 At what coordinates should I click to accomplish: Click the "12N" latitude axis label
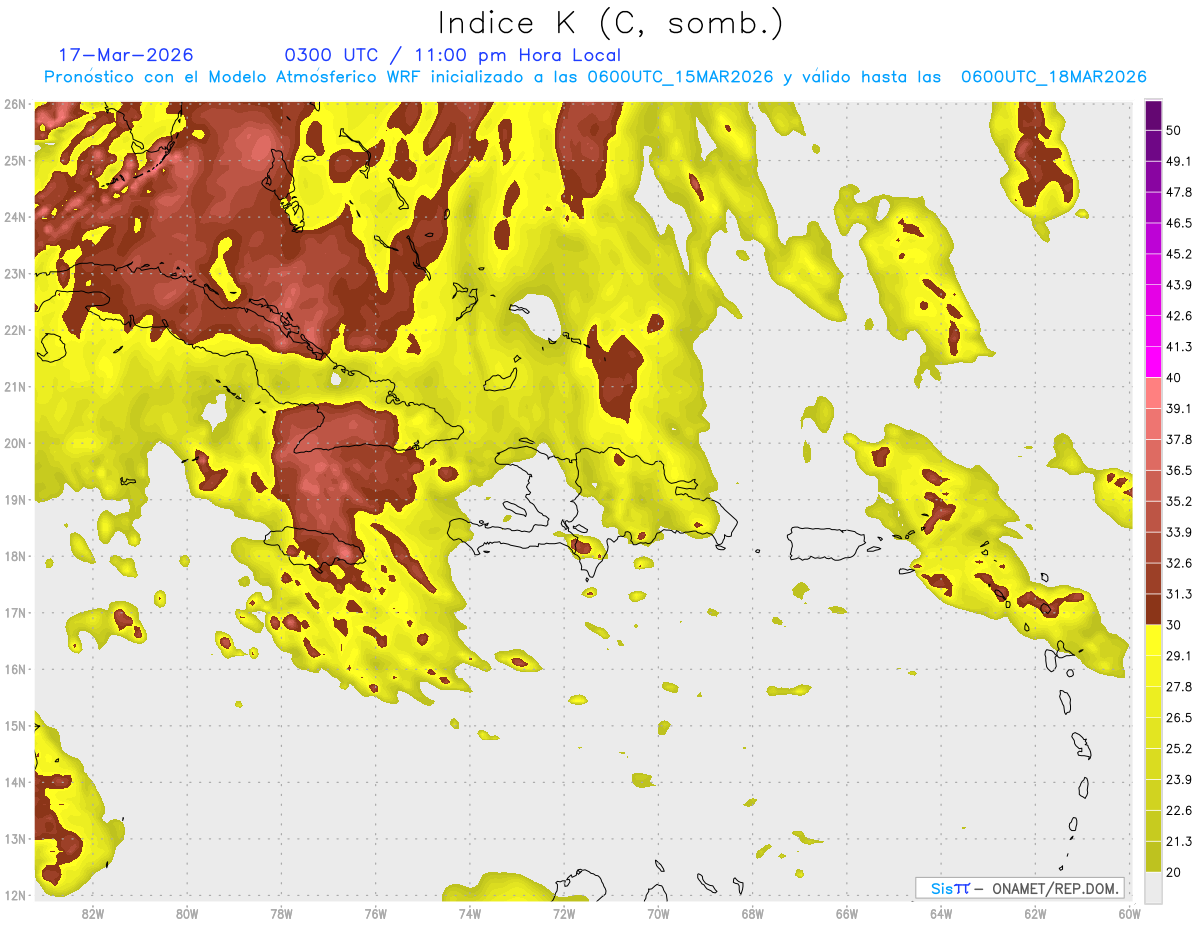[16, 895]
